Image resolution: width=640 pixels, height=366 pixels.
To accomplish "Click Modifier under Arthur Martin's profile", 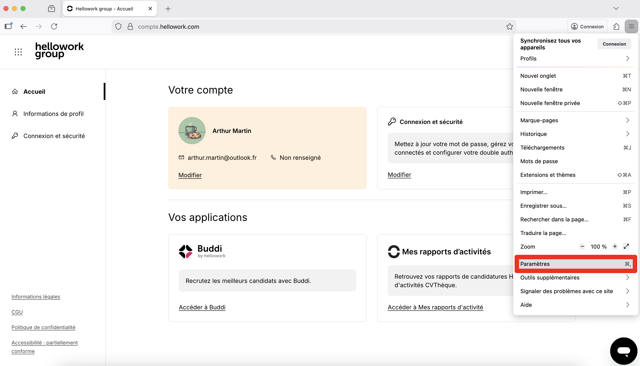I will pos(190,175).
